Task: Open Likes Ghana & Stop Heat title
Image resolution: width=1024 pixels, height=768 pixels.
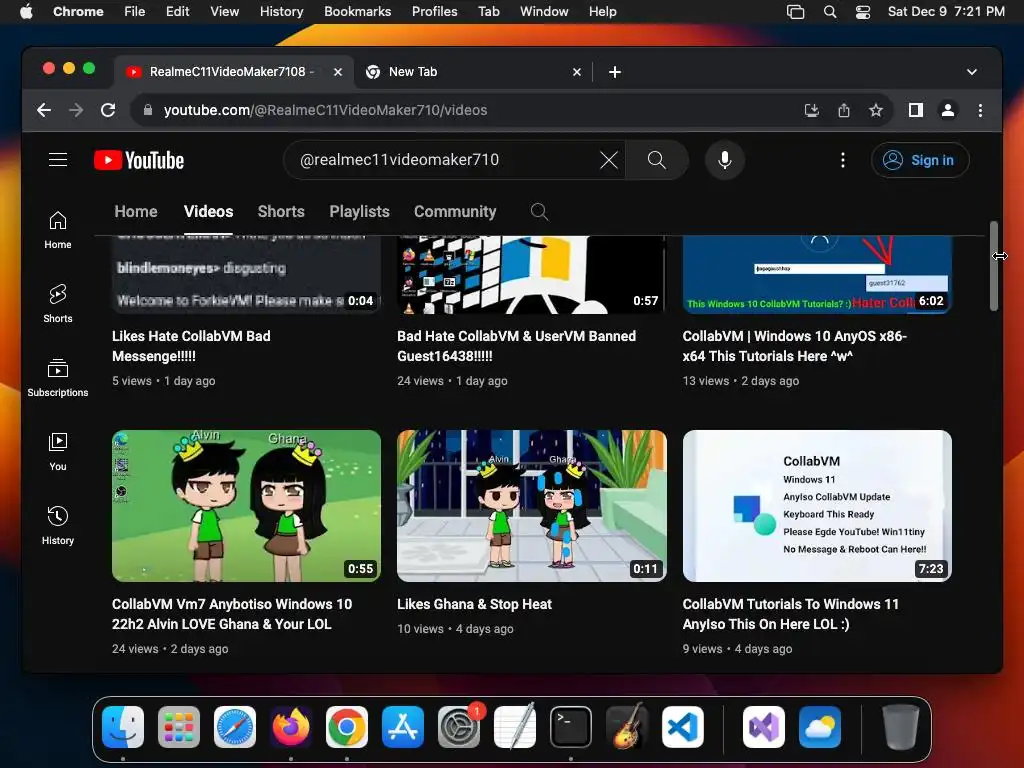Action: coord(475,604)
